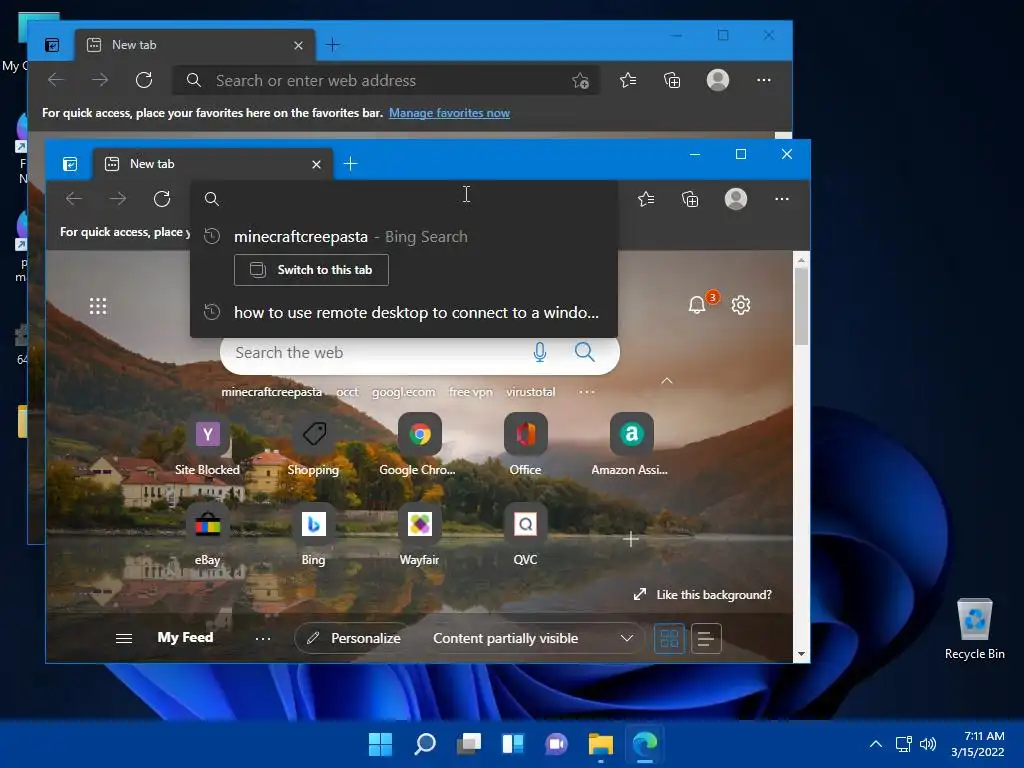Open Widgets from taskbar
This screenshot has height=768, width=1024.
tap(513, 744)
